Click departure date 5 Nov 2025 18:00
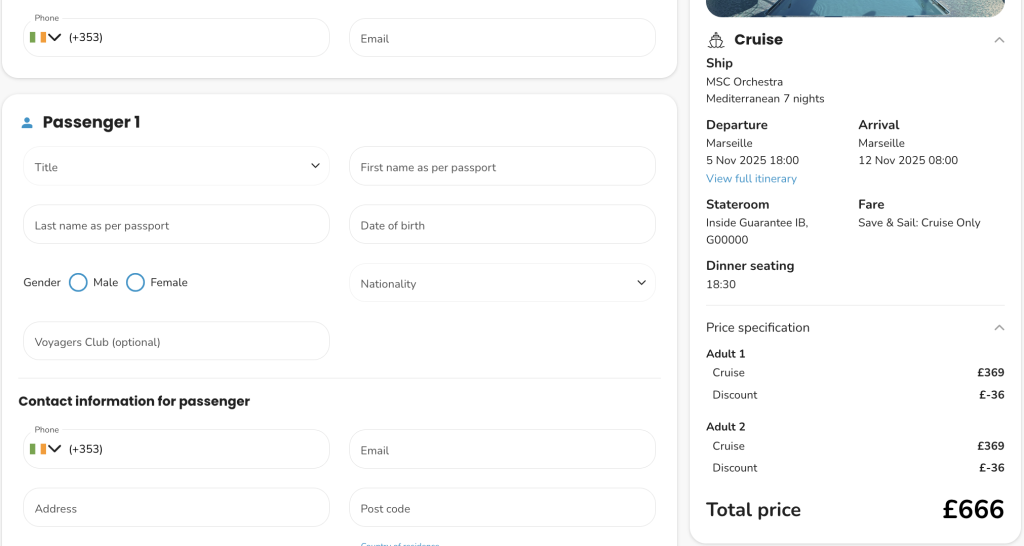1024x546 pixels. click(752, 160)
